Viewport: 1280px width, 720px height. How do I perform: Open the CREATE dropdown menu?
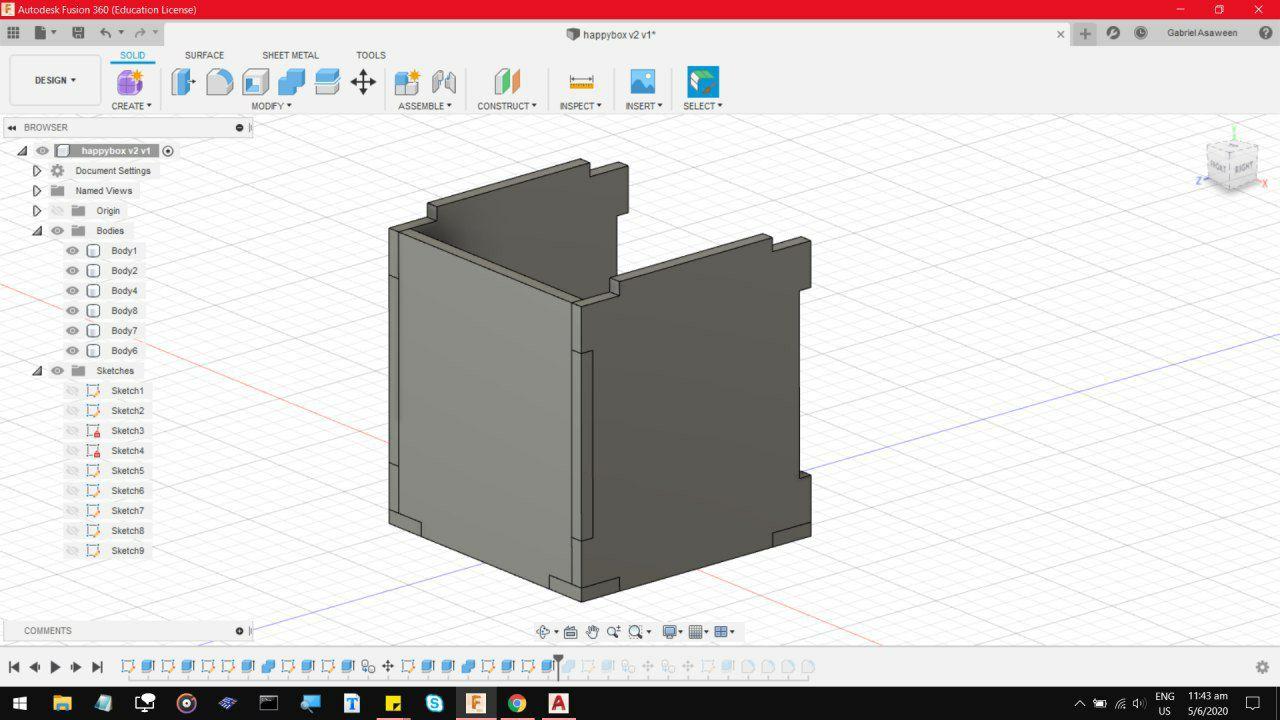[131, 106]
